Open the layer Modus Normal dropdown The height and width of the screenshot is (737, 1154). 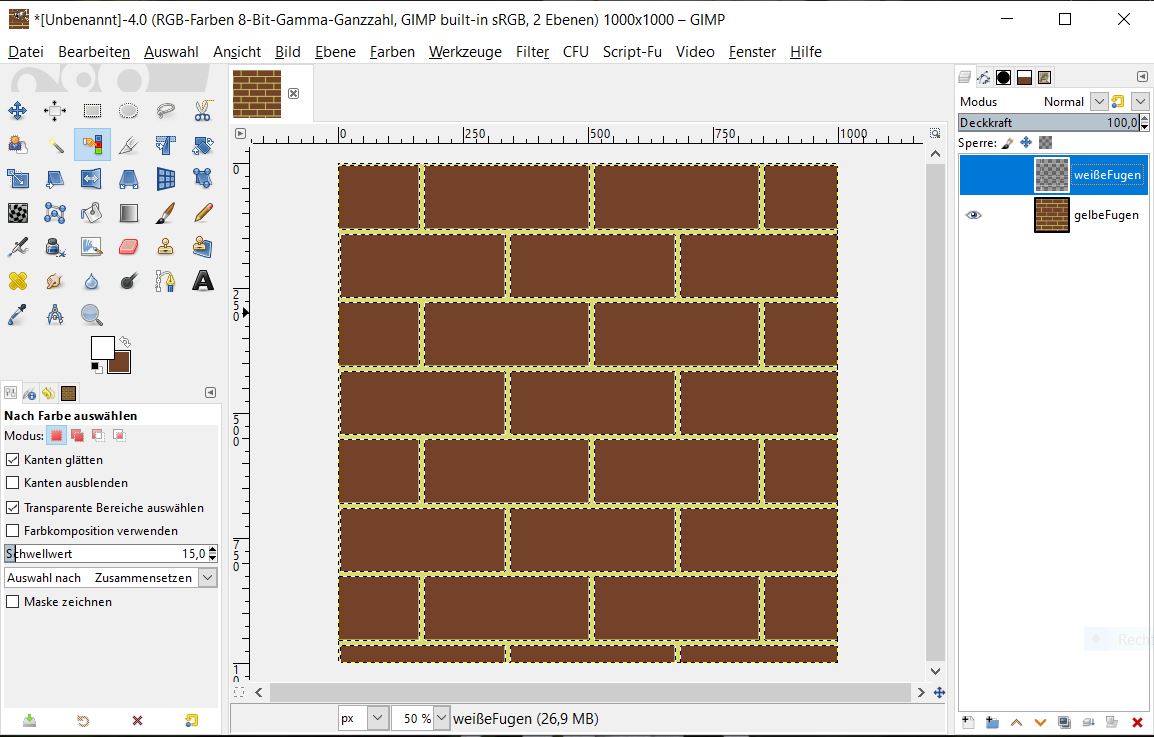[x=1099, y=101]
